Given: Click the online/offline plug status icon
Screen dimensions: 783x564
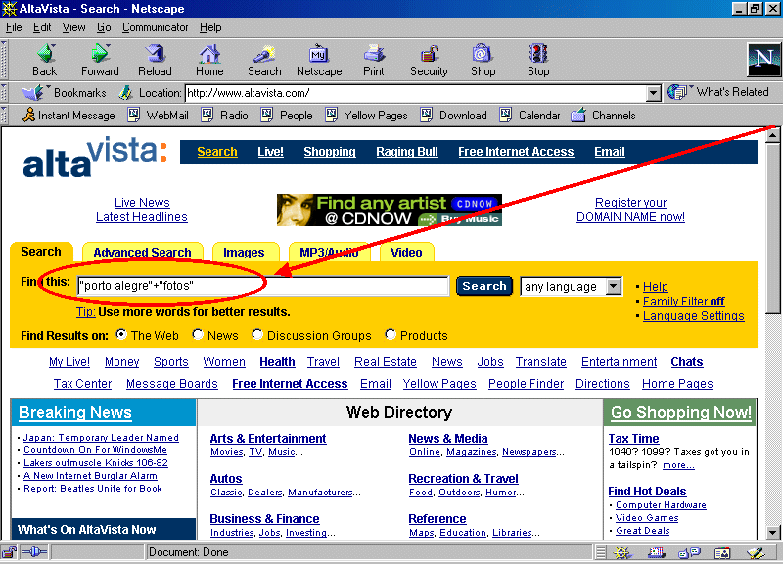Looking at the screenshot, I should tap(35, 553).
